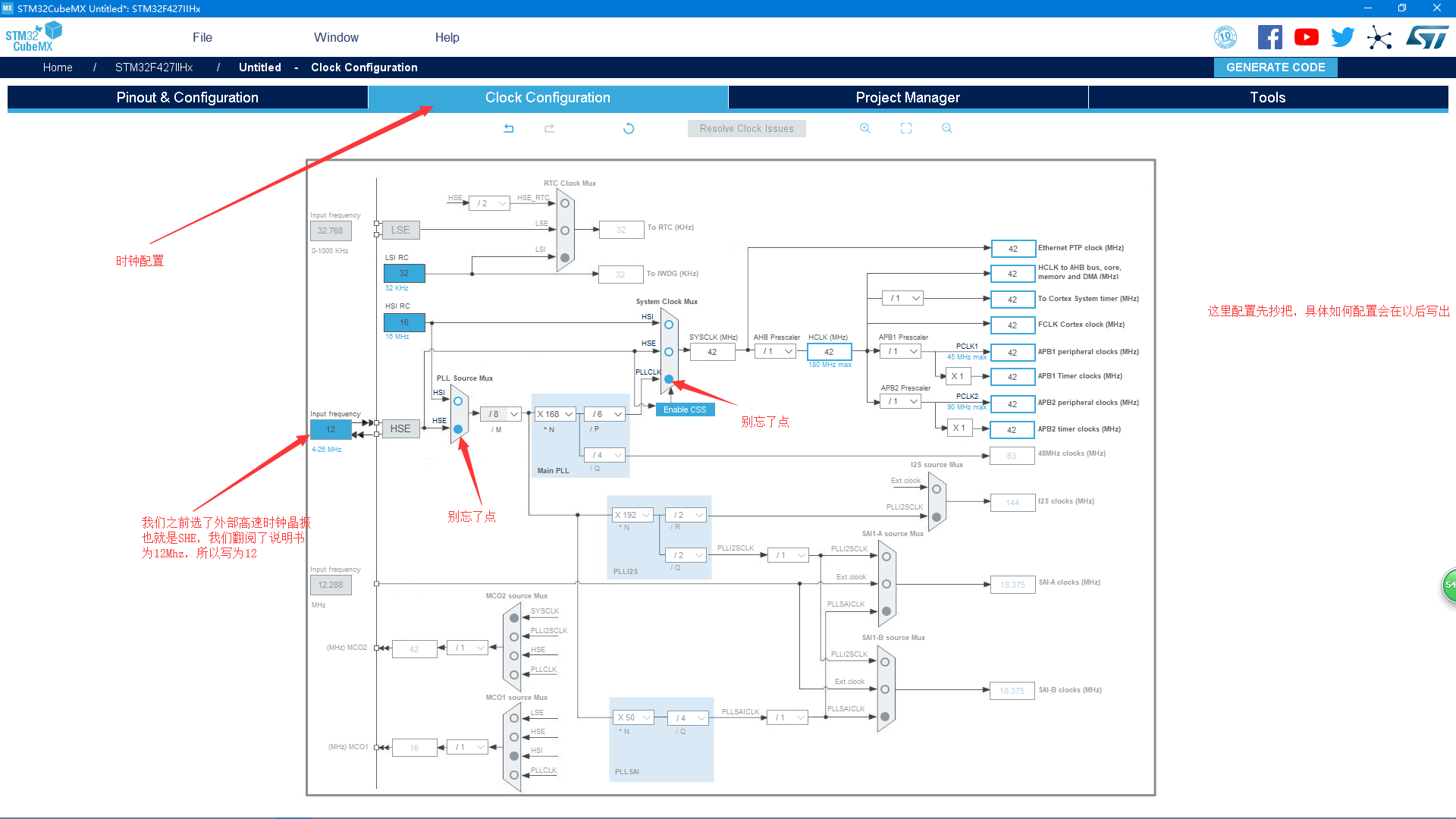The width and height of the screenshot is (1456, 819).
Task: Click the GENERATE CODE button
Action: pos(1276,67)
